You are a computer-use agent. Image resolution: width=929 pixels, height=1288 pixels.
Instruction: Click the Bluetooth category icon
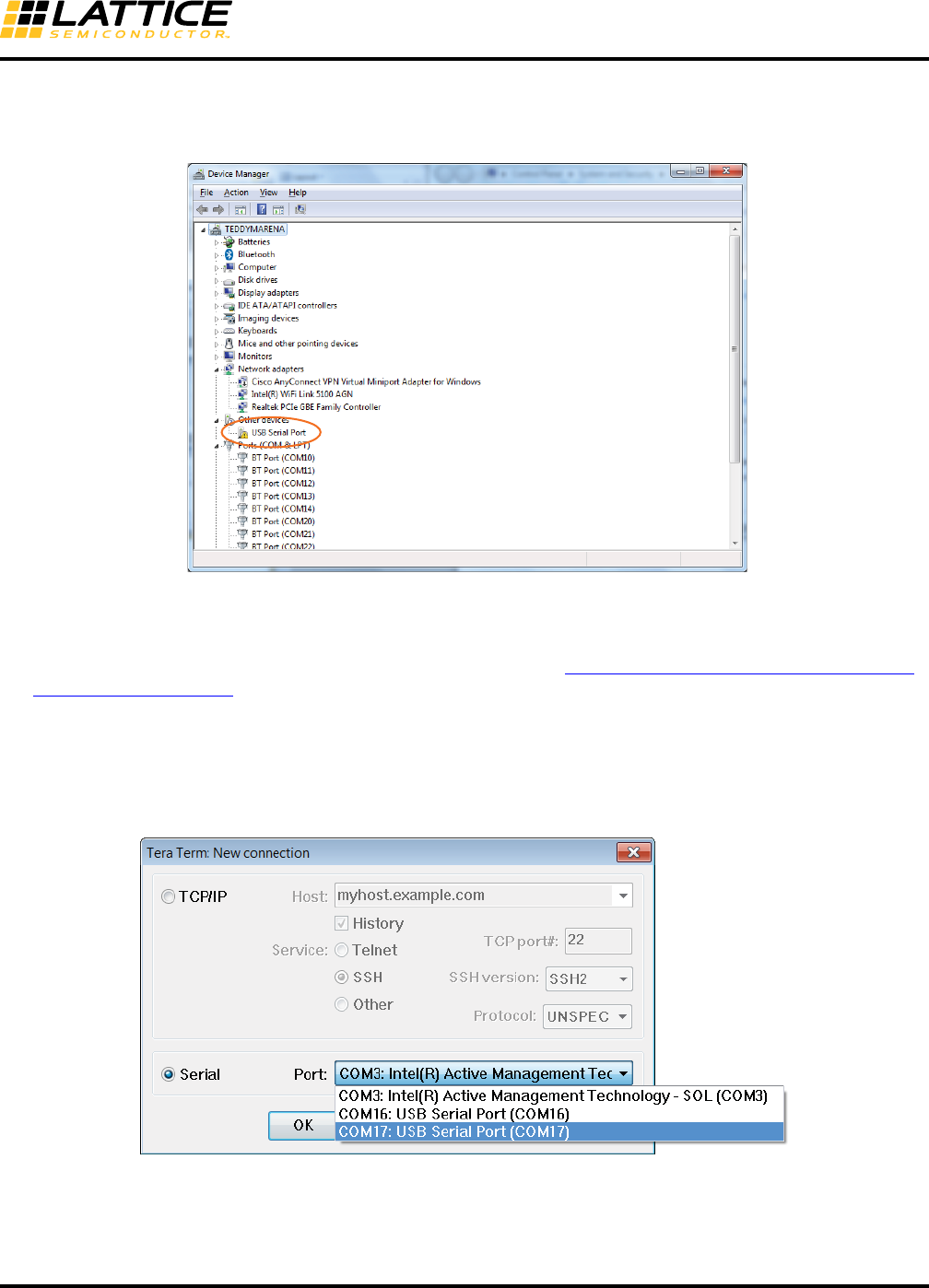tap(229, 254)
